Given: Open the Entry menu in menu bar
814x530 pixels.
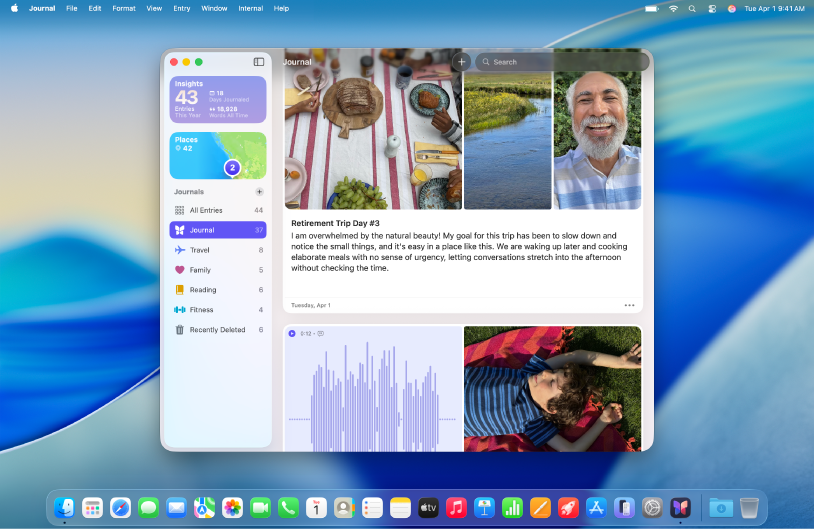Looking at the screenshot, I should 181,8.
